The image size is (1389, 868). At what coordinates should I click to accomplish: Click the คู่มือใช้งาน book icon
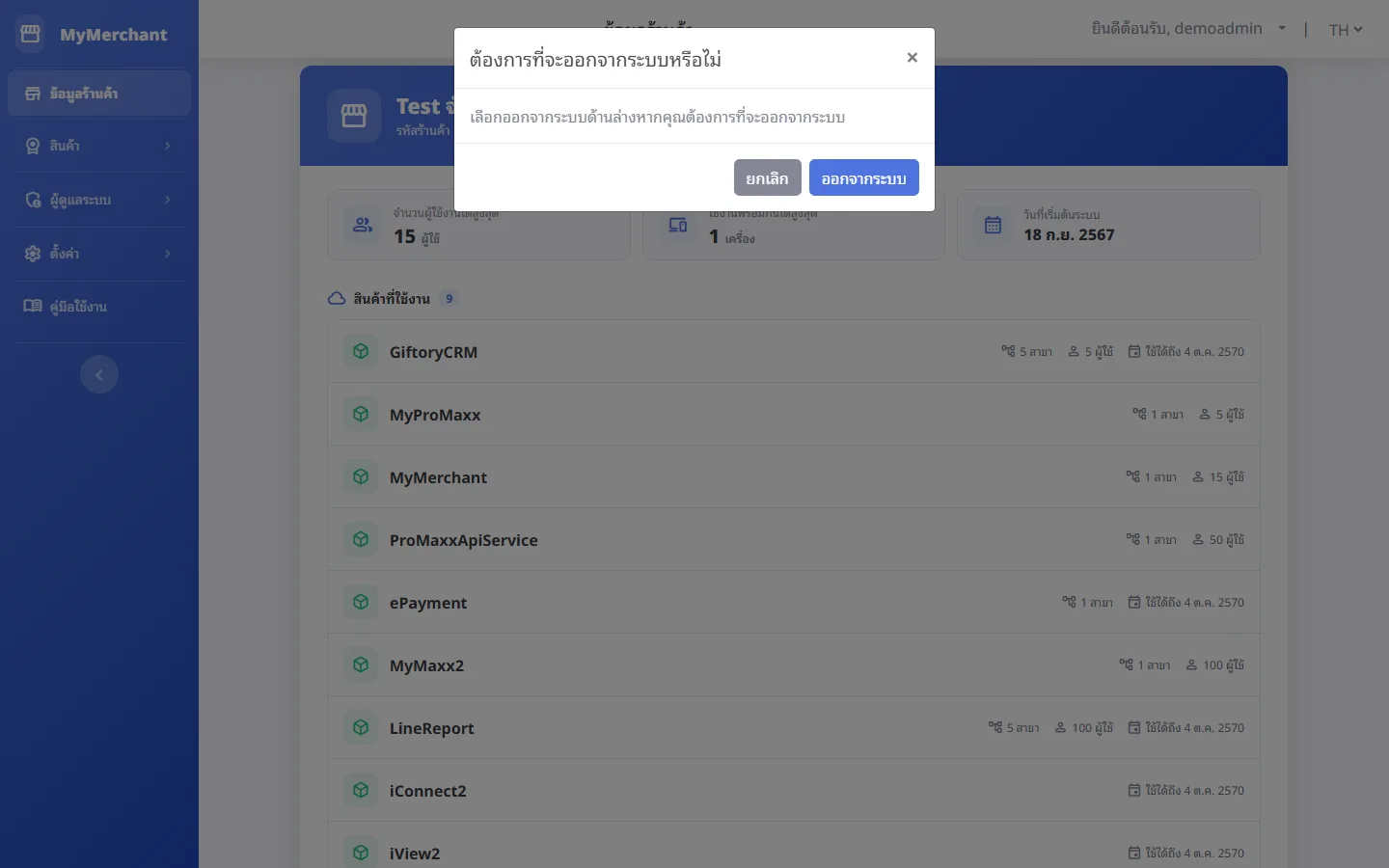pyautogui.click(x=33, y=306)
